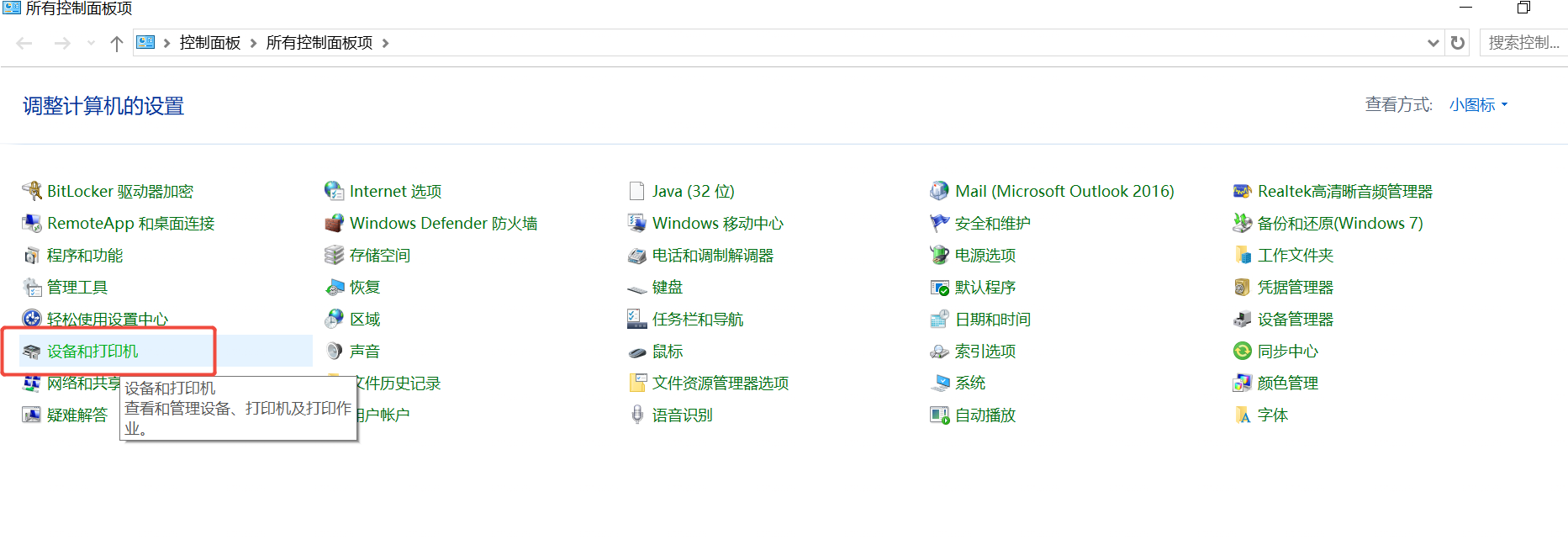1568x550 pixels.
Task: Restore down the window
Action: coord(1523,8)
